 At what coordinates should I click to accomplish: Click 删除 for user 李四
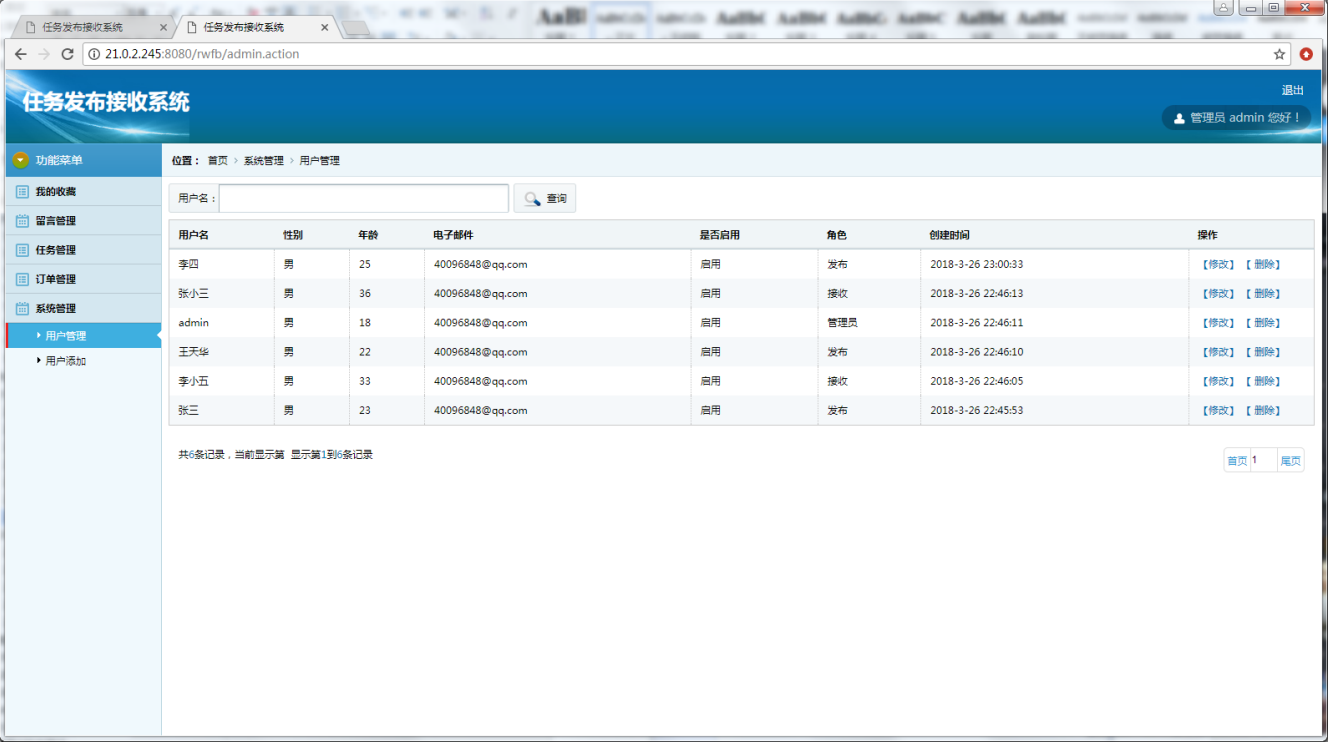[x=1263, y=264]
